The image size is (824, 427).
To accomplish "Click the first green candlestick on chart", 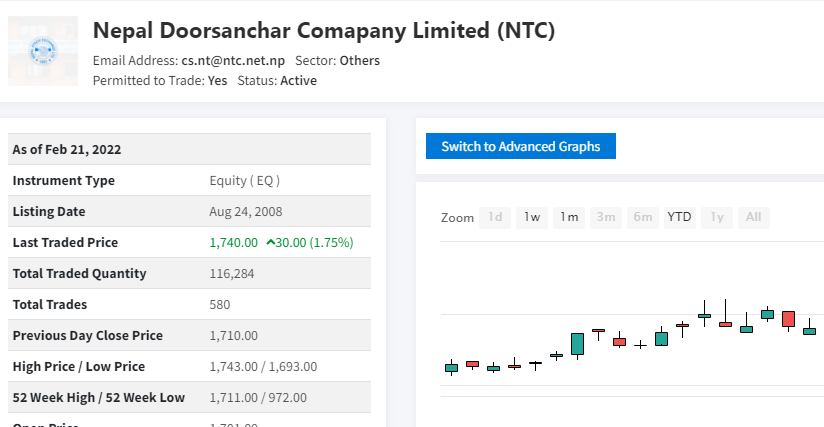I will tap(451, 367).
